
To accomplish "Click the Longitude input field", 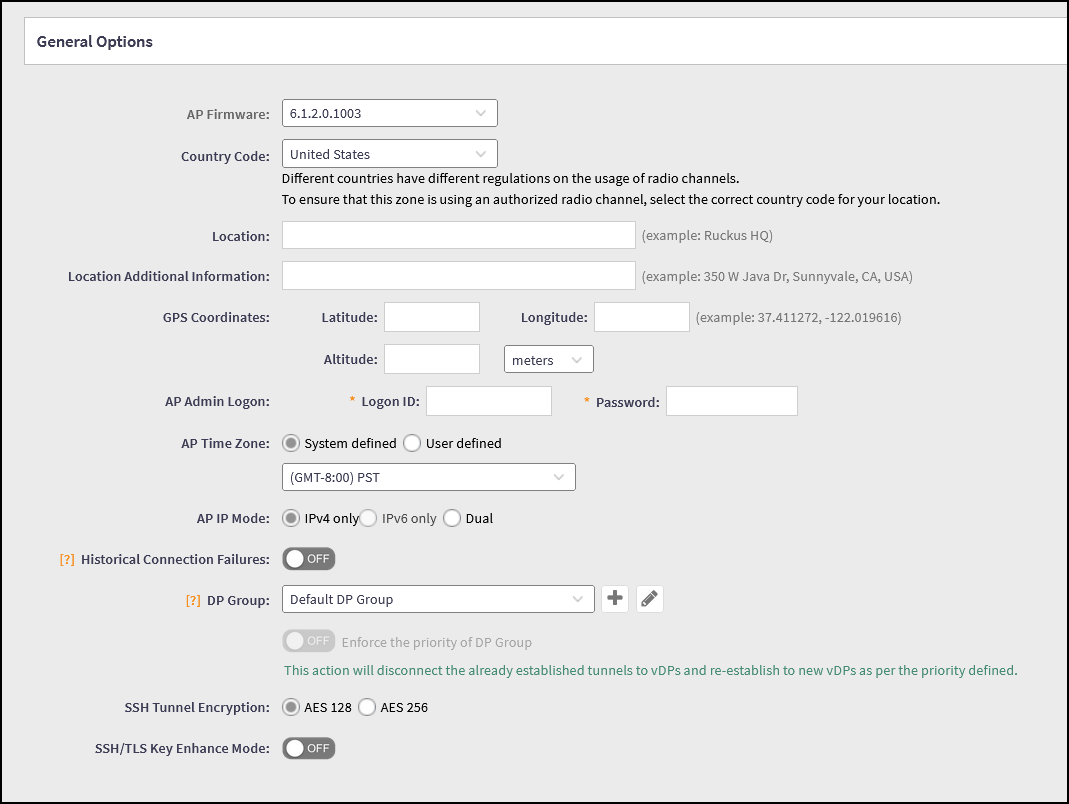I will tap(642, 317).
